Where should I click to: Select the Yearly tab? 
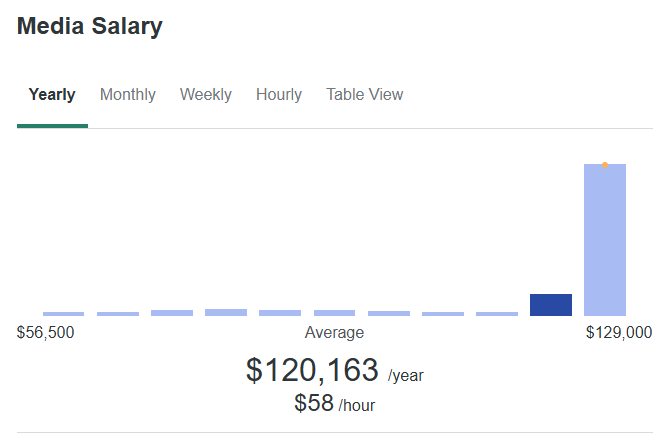pos(52,95)
